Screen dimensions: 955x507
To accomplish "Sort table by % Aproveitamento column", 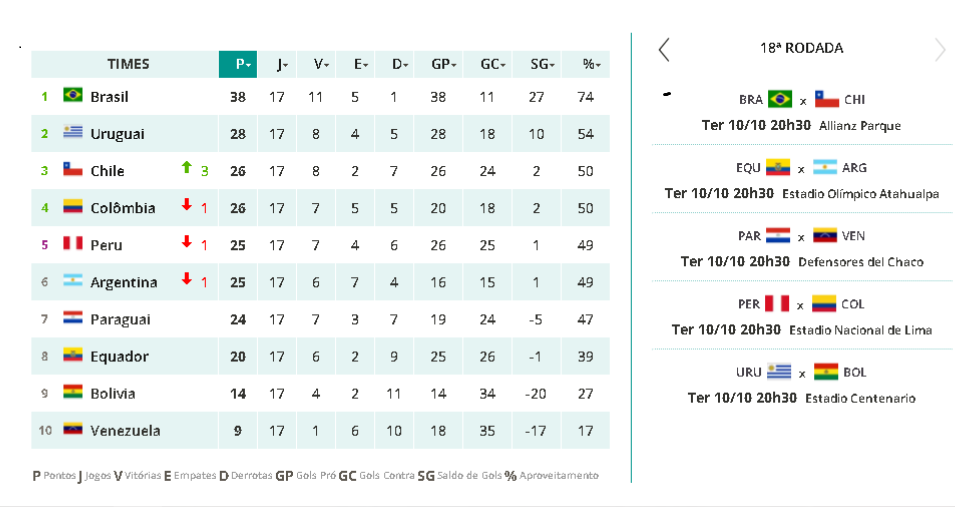I will pos(591,64).
